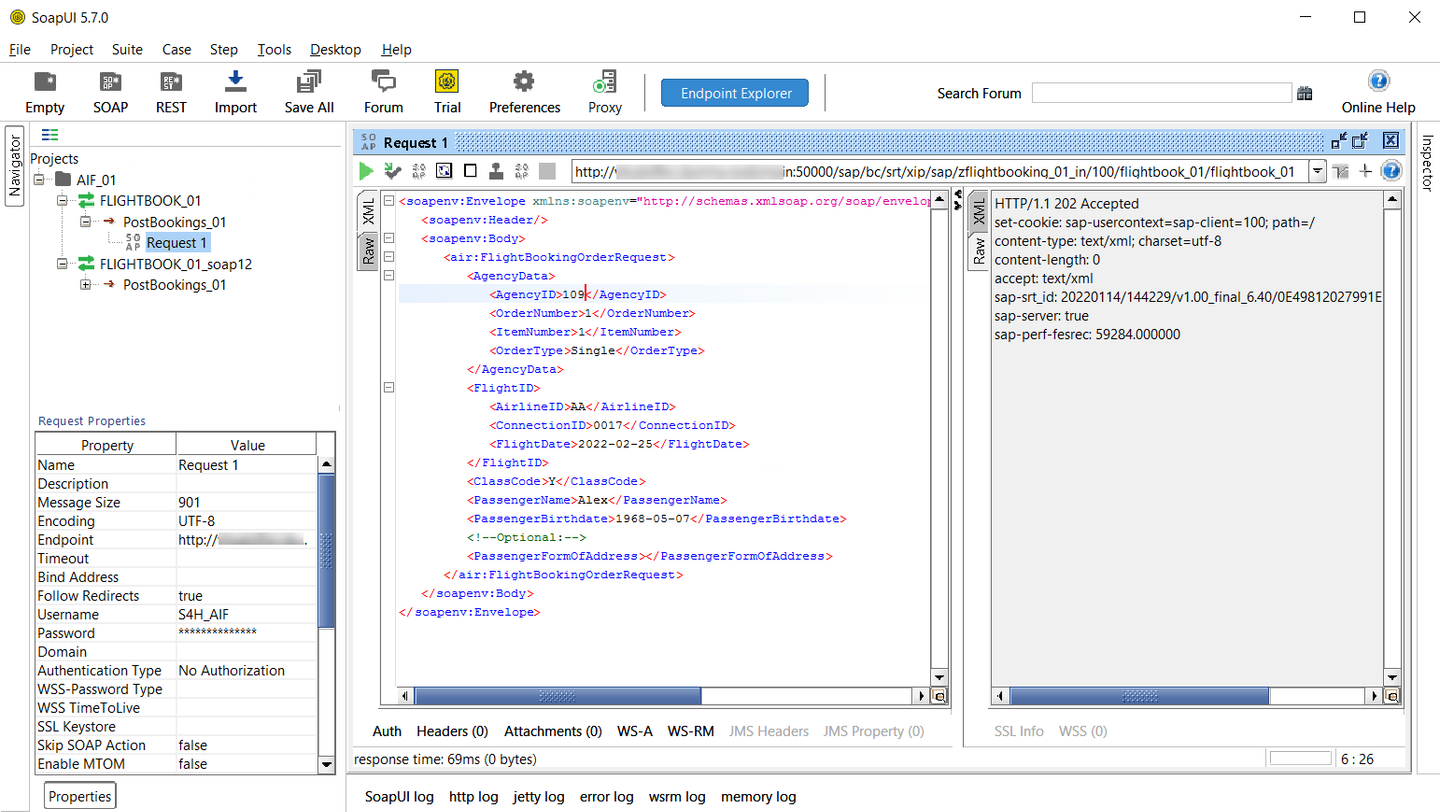Click the Trial toolbar icon

coord(447,82)
